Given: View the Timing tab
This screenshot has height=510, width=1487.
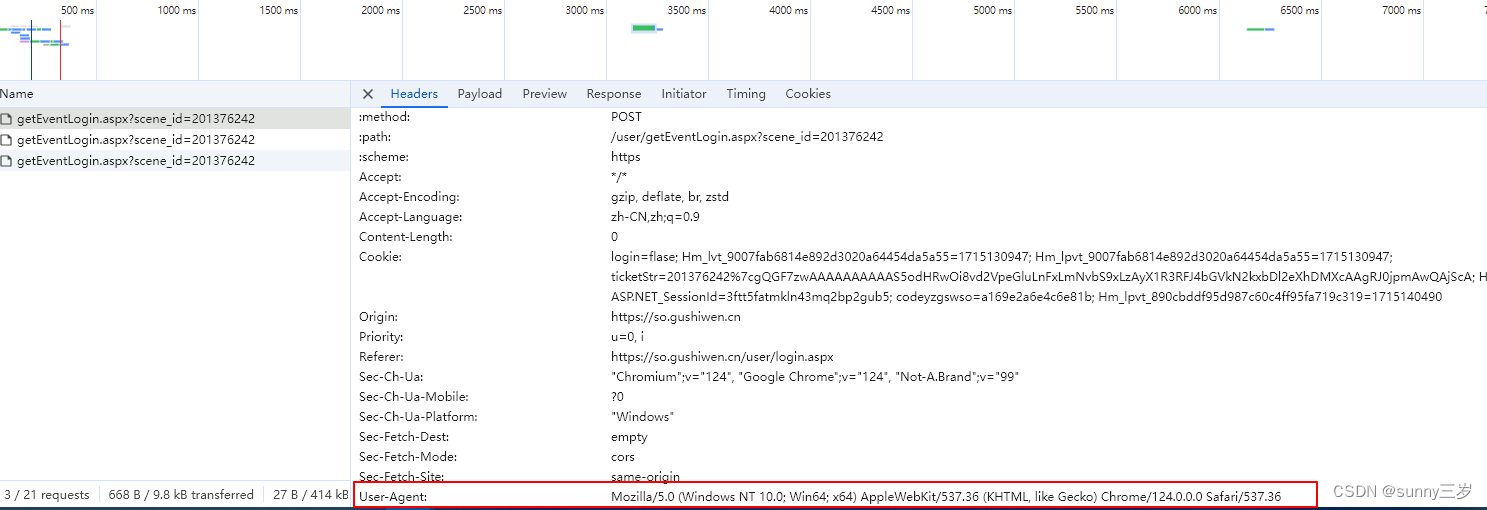Looking at the screenshot, I should 746,94.
